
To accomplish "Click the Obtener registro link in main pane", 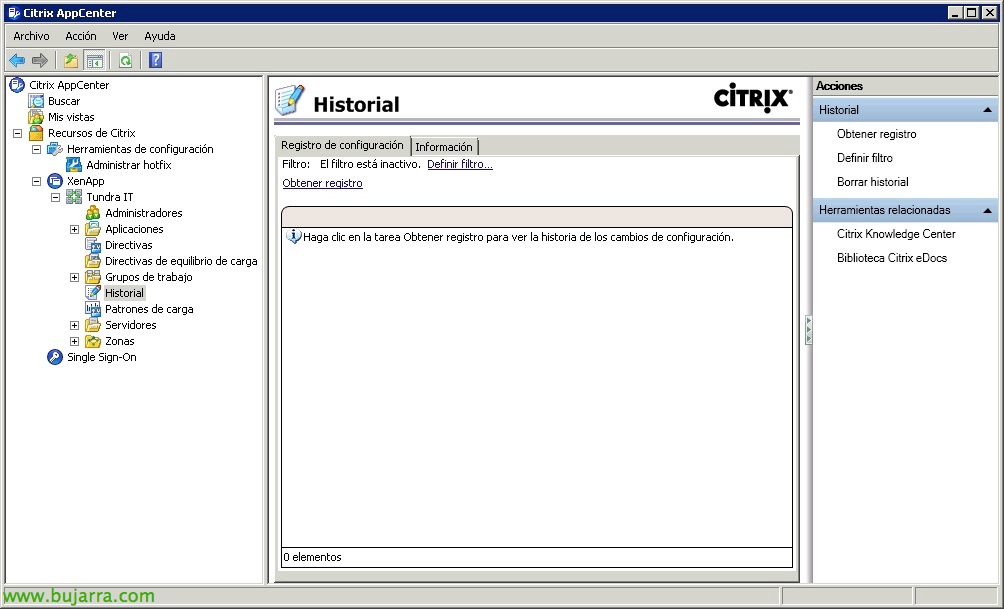I will (322, 183).
